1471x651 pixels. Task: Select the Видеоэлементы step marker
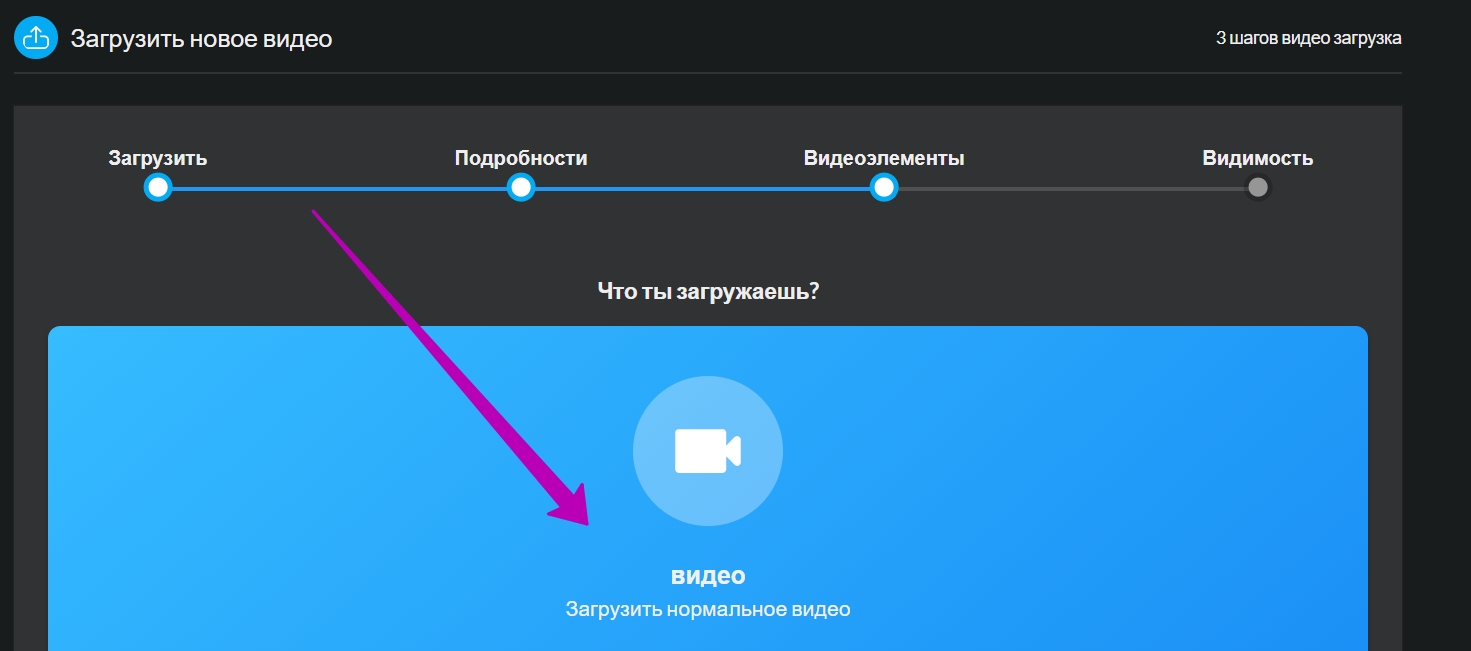[884, 187]
